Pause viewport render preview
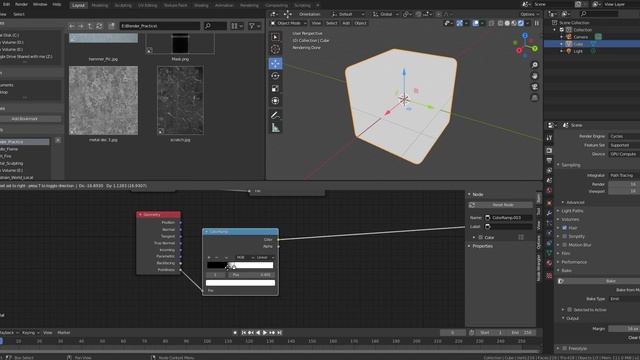The image size is (640, 360). [537, 23]
